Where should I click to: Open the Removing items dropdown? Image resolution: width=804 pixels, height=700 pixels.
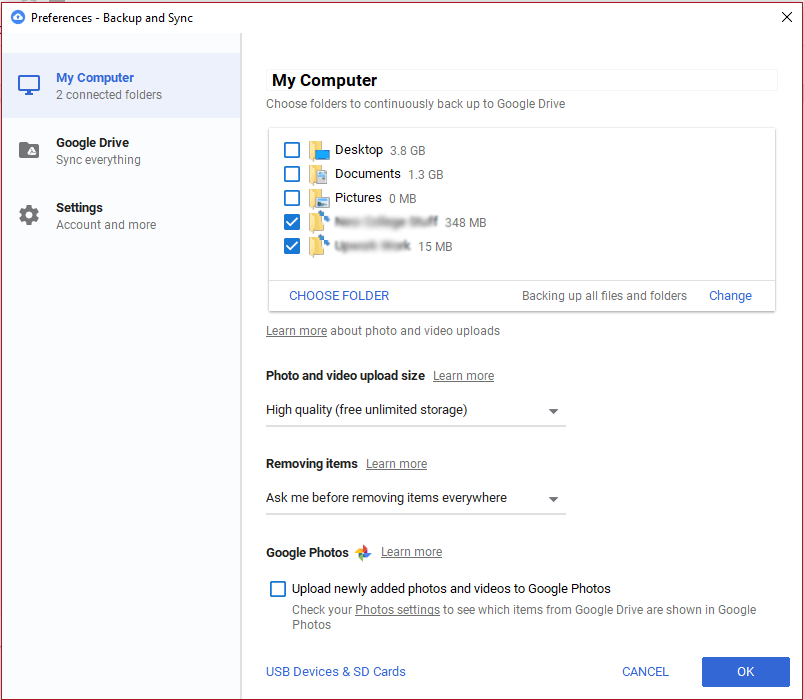click(x=553, y=497)
